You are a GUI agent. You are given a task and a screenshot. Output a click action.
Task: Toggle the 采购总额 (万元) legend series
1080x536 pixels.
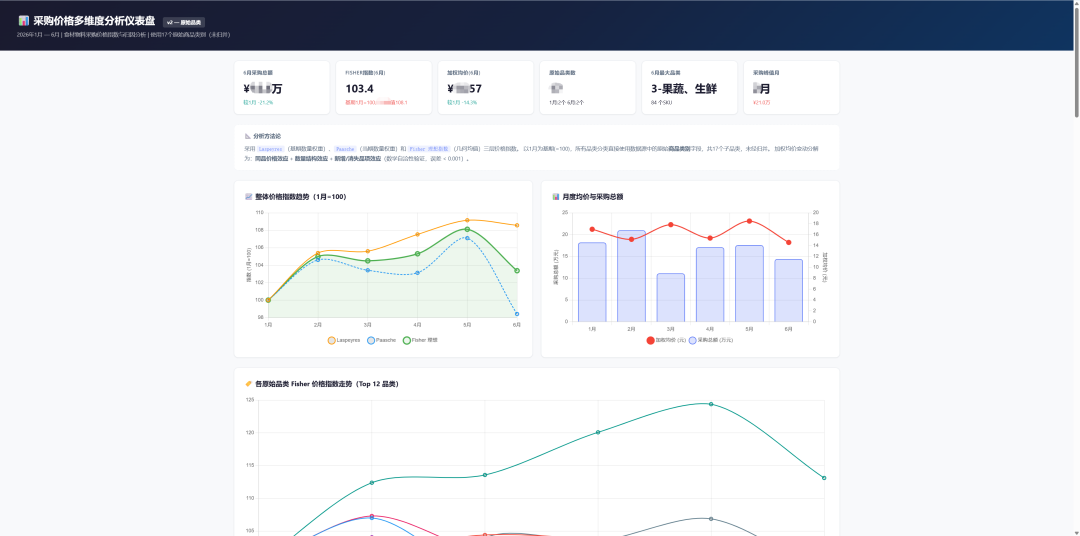[x=711, y=340]
